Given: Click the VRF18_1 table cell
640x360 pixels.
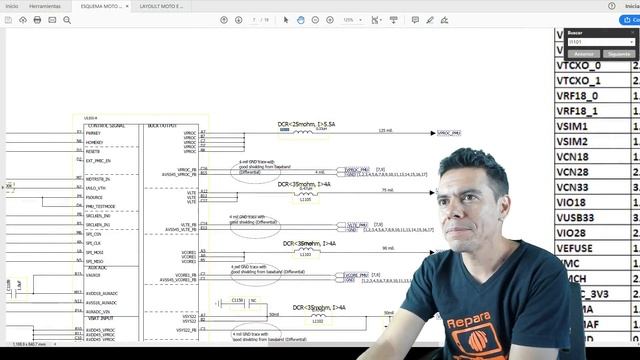Looking at the screenshot, I should (x=593, y=111).
